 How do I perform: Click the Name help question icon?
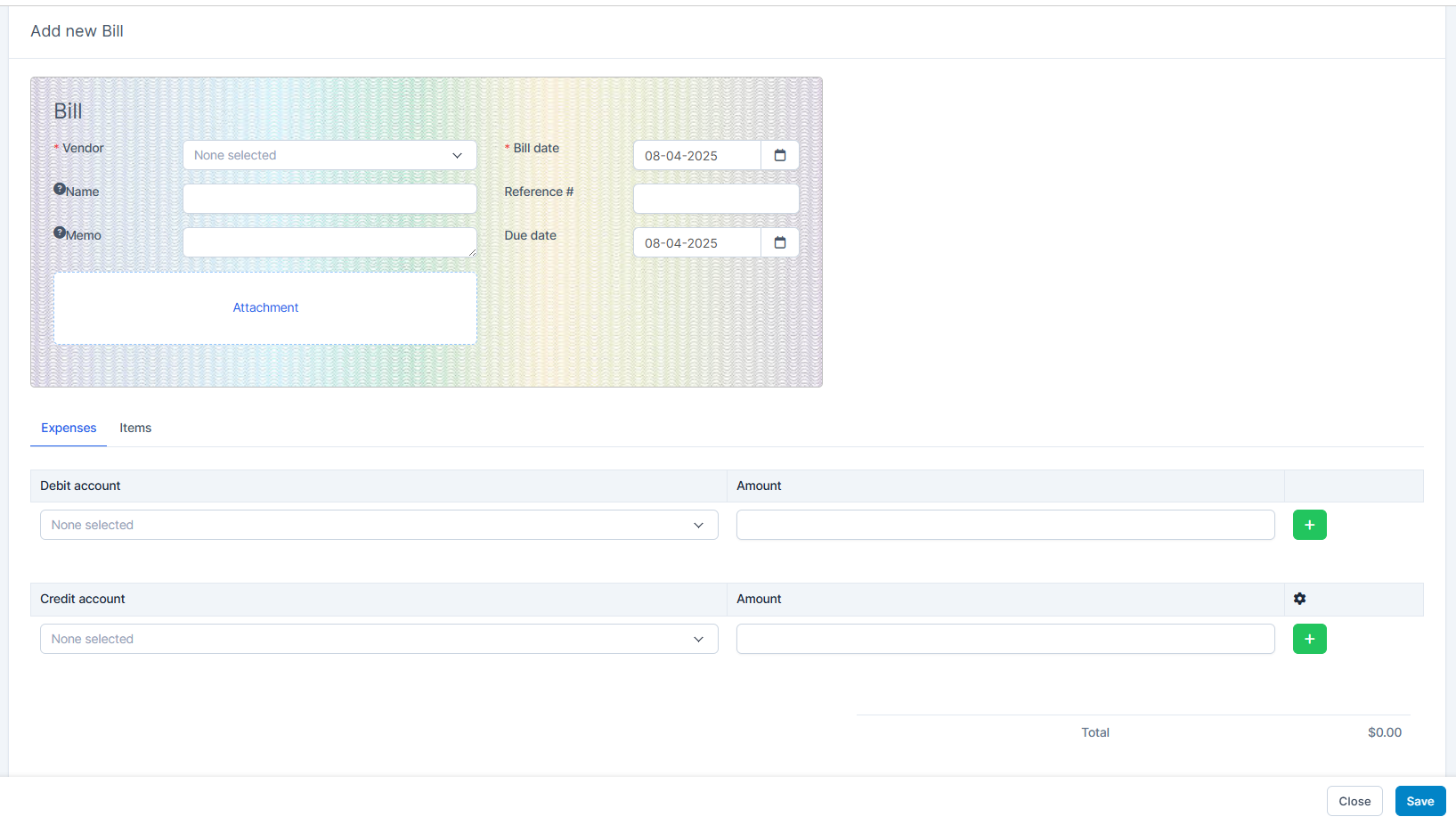click(x=60, y=189)
